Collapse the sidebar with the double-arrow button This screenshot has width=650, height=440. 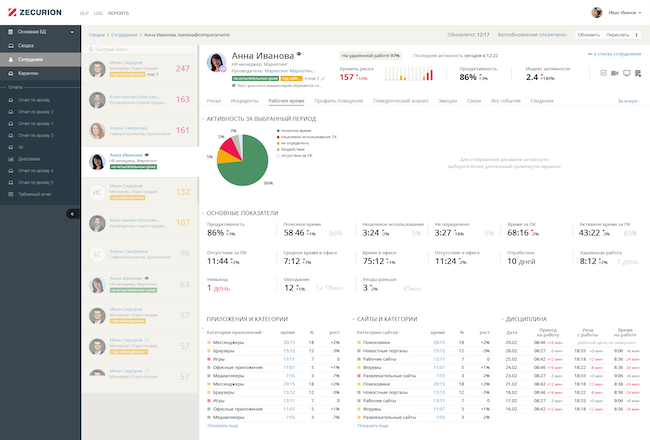pyautogui.click(x=72, y=214)
